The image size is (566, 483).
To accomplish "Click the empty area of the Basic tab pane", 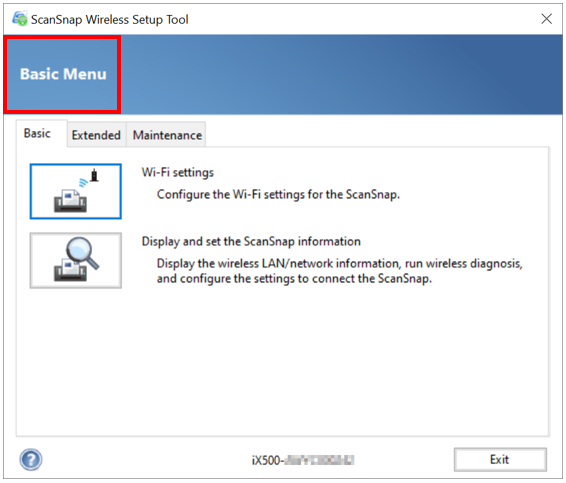I will click(x=282, y=361).
